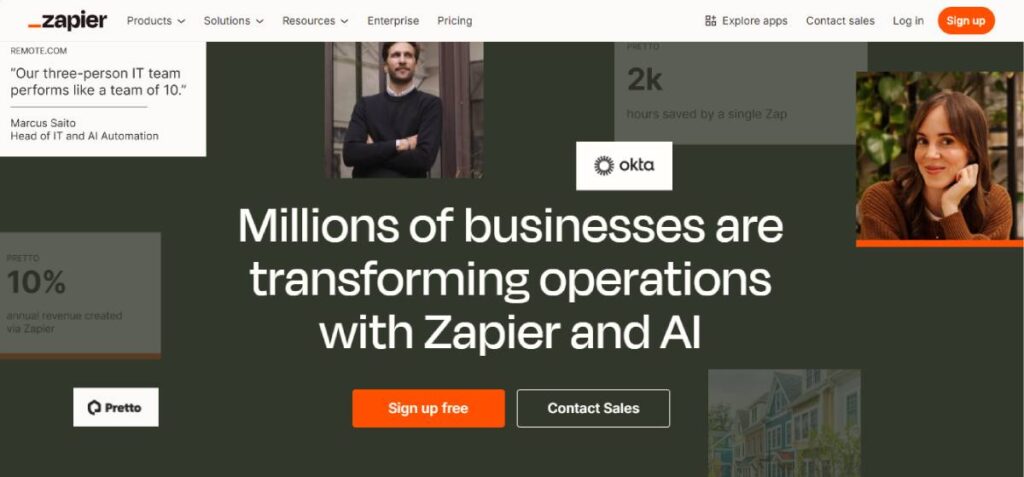Open the Pretto 10% revenue stat card
The height and width of the screenshot is (477, 1024).
coord(80,295)
